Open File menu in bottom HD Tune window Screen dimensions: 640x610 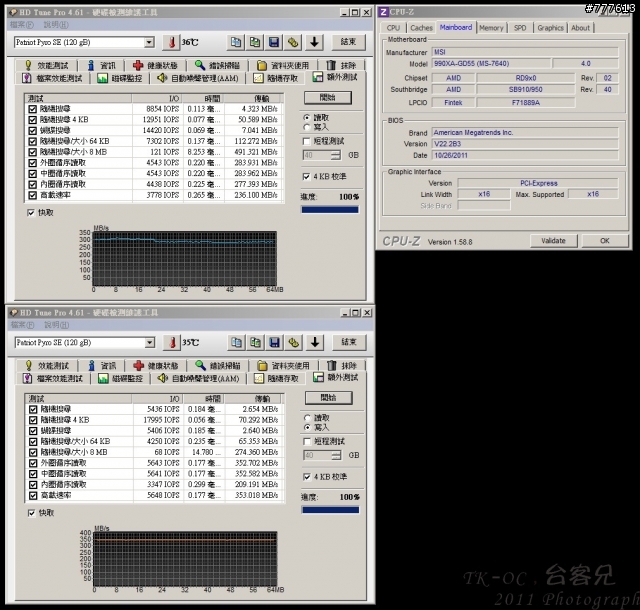(22, 325)
